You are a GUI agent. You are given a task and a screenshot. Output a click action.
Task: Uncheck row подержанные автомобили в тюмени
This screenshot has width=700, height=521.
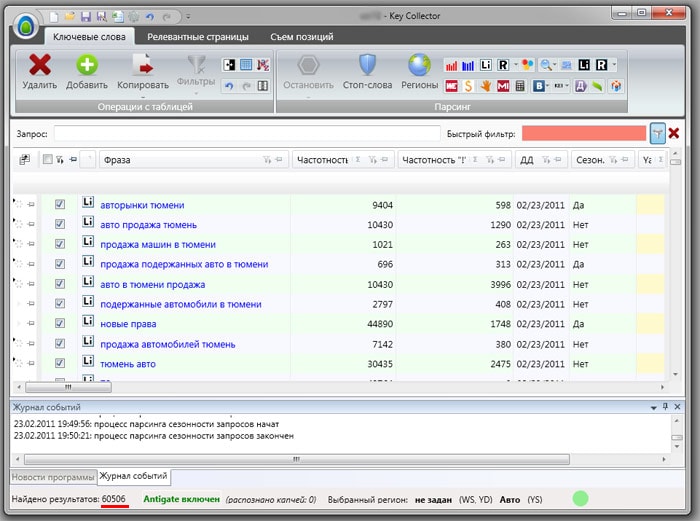point(60,304)
